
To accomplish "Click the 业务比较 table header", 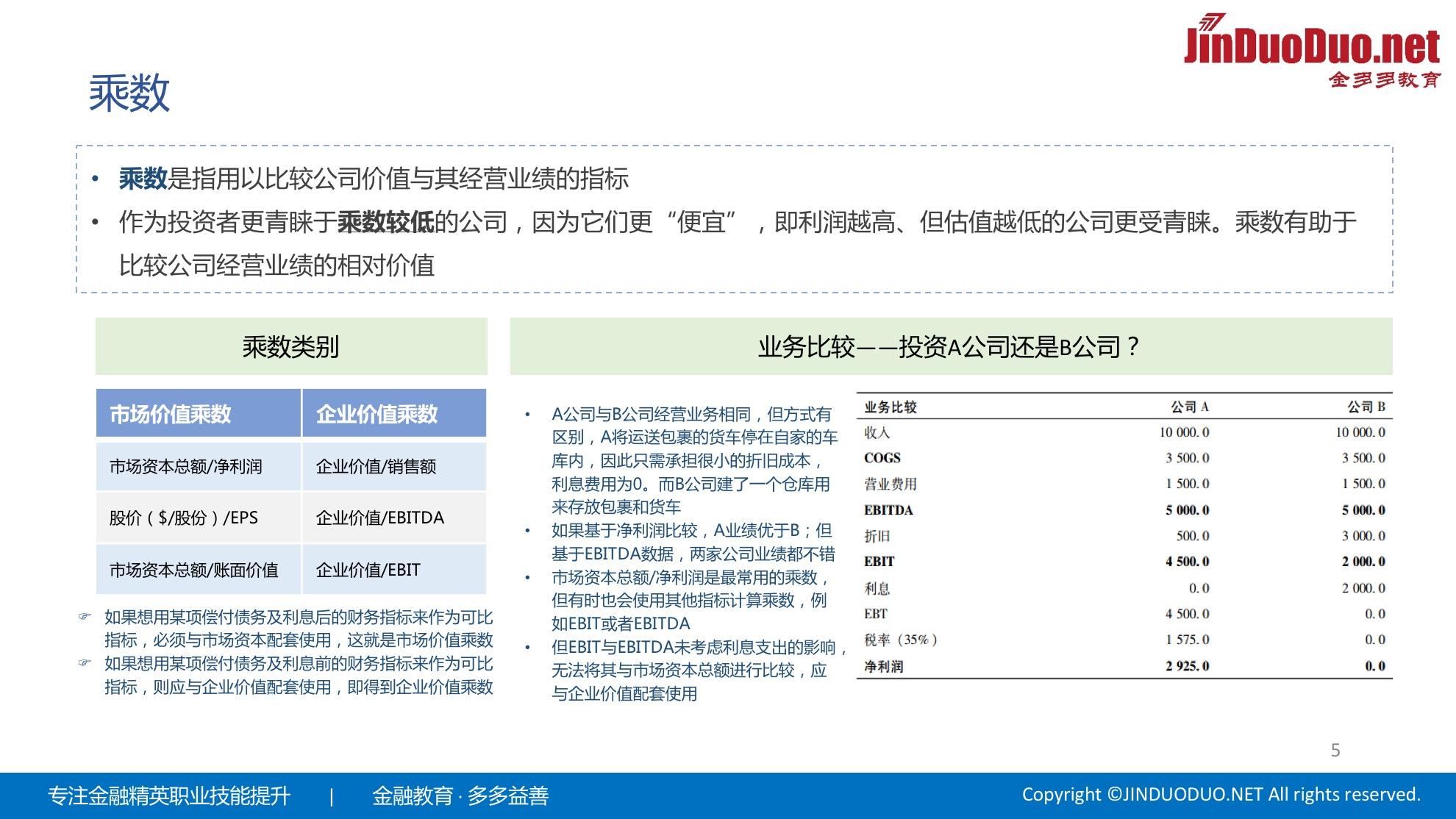I will 891,407.
